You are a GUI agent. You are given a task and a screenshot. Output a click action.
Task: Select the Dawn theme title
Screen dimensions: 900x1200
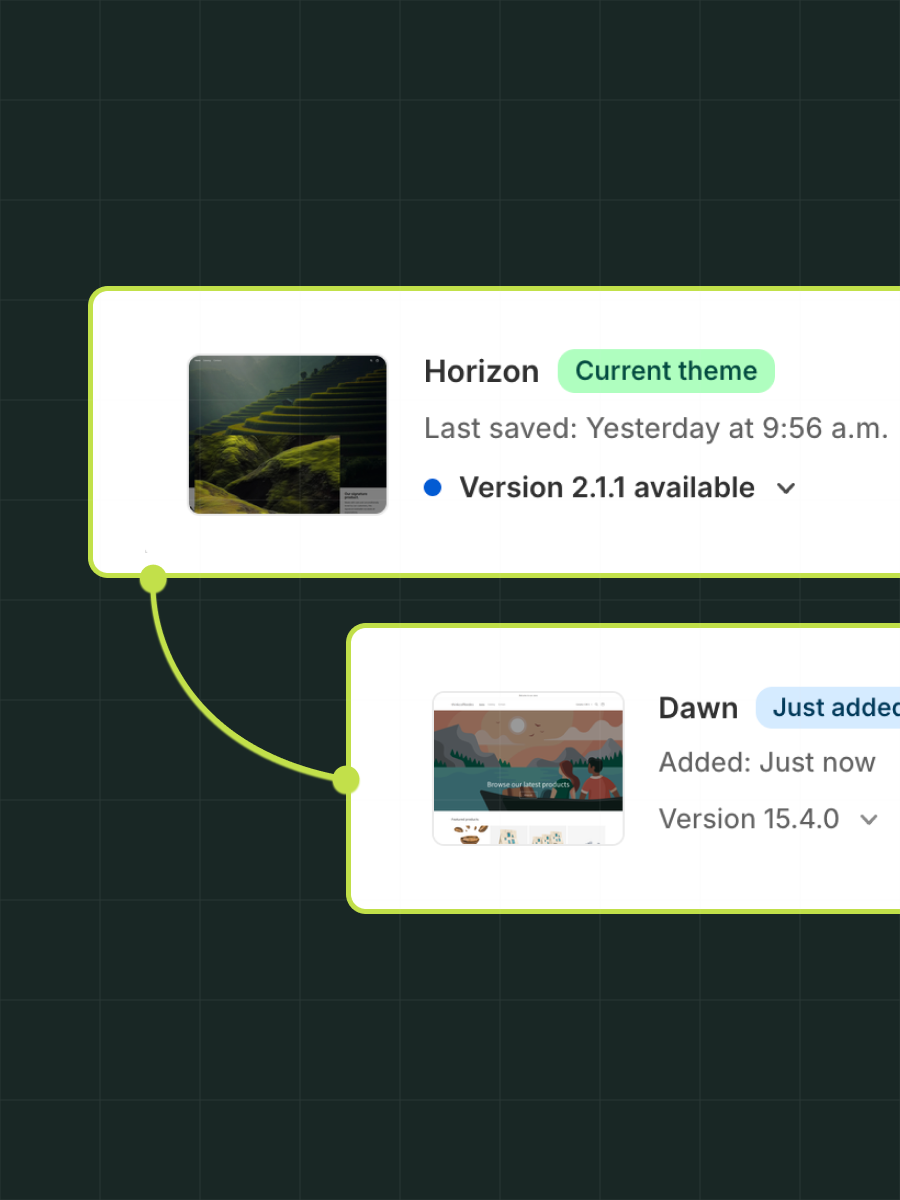coord(698,708)
